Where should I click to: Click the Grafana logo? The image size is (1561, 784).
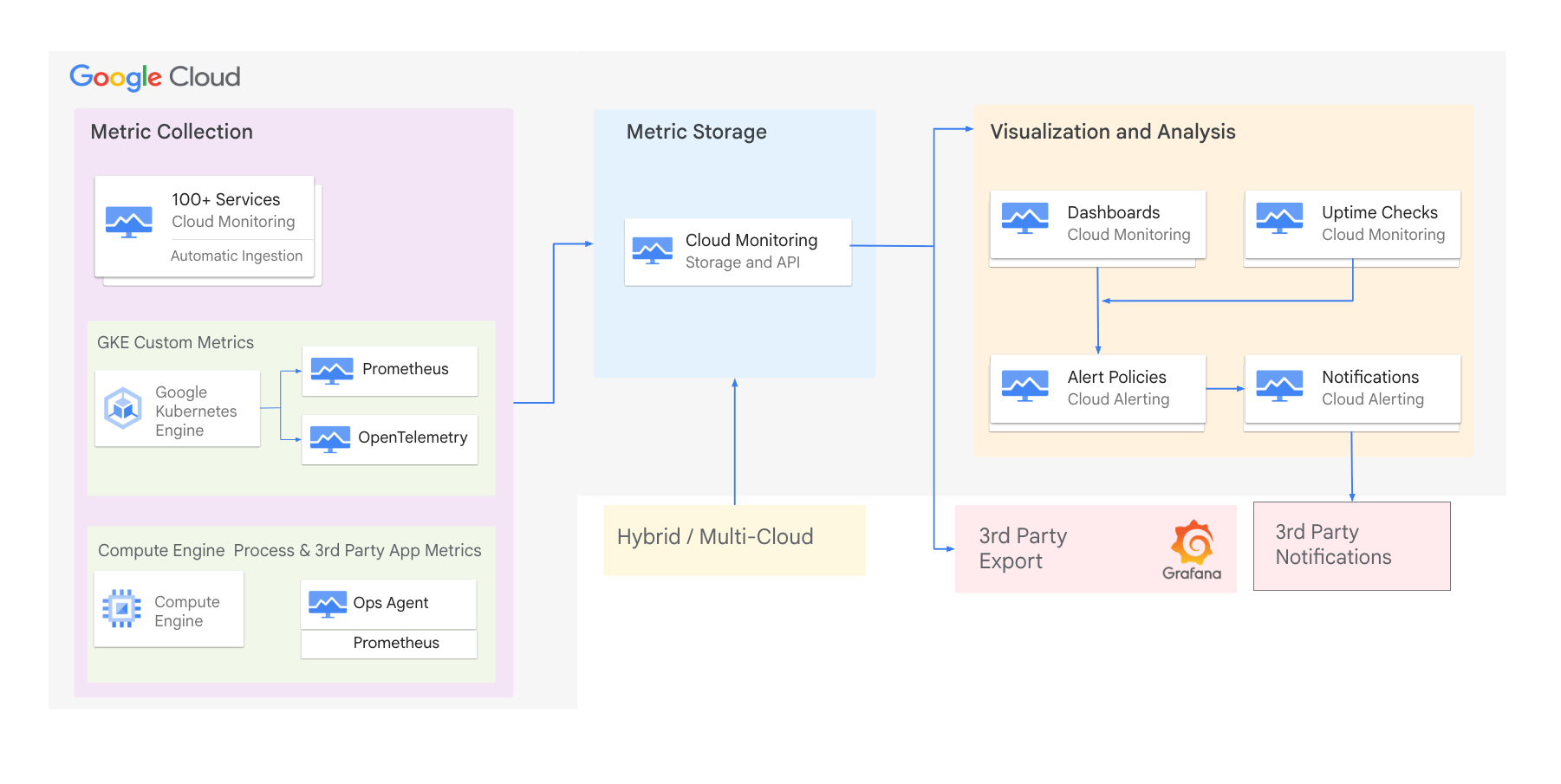1192,550
